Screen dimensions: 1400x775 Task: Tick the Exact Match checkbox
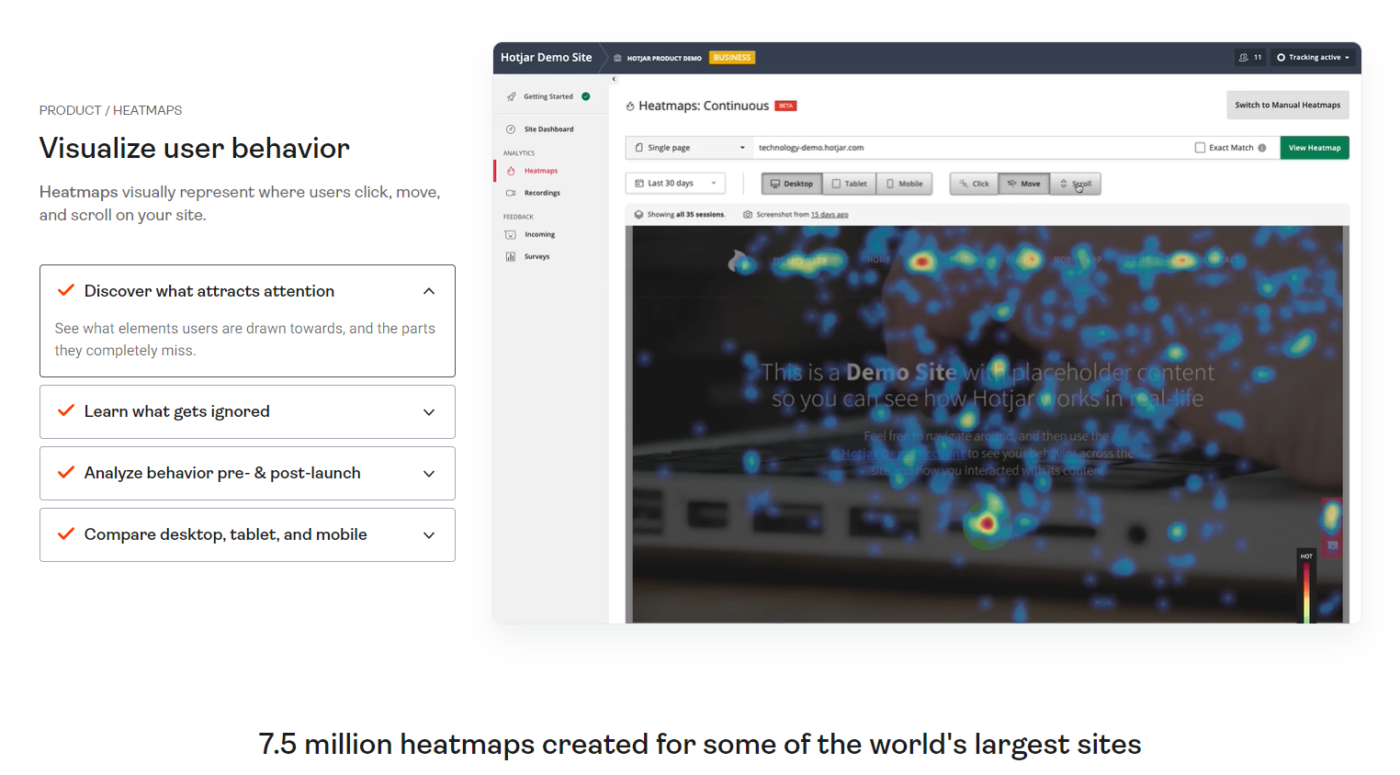[x=1200, y=148]
